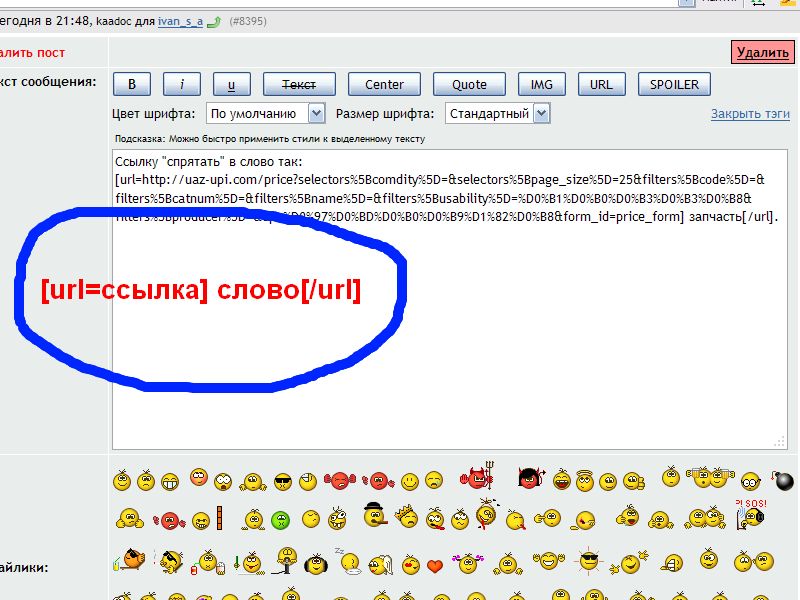This screenshot has width=800, height=600.
Task: Insert the smiley with black bowler hat
Action: 374,517
